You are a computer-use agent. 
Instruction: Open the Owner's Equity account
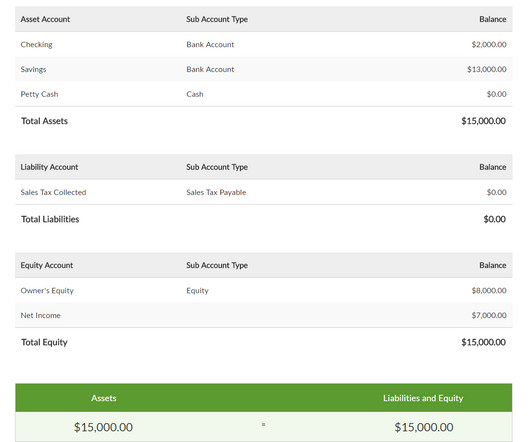[x=47, y=291]
